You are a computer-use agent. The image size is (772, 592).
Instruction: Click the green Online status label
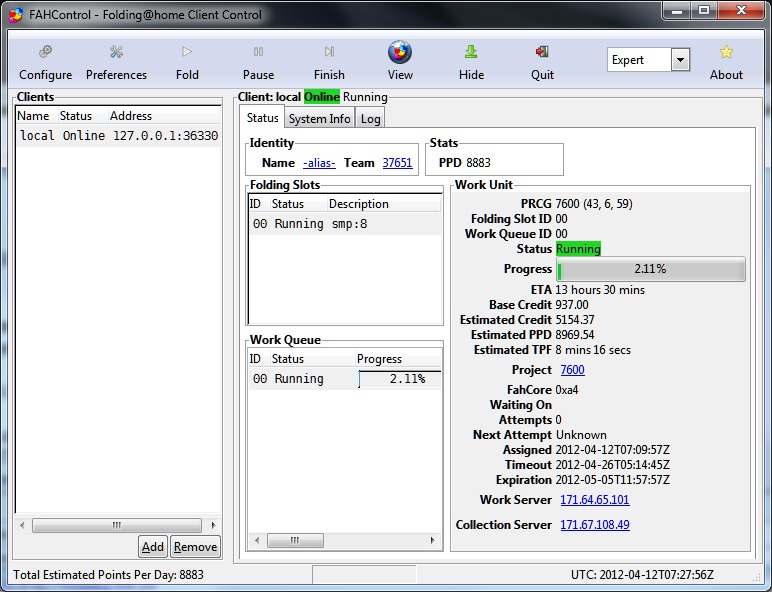[x=322, y=97]
